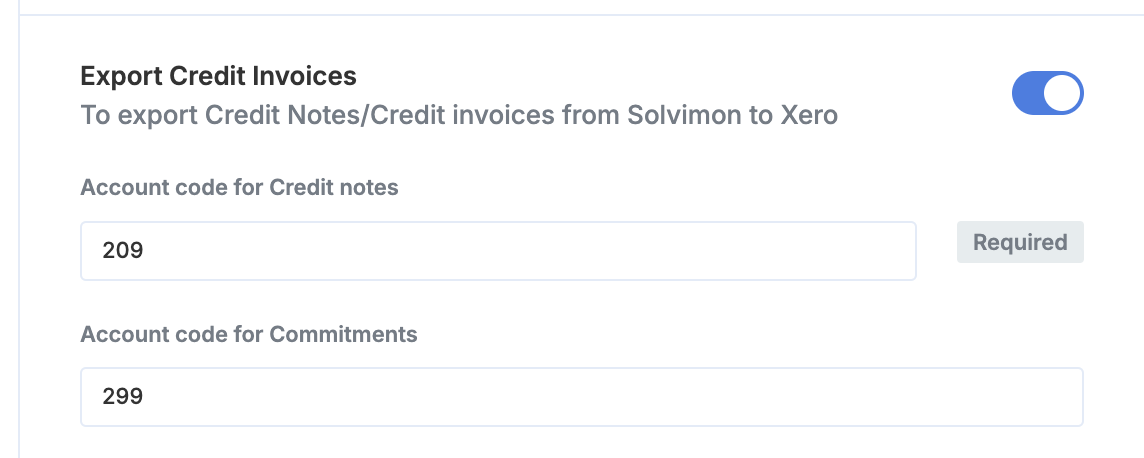Click the word Invoices in the heading
Screen dimensions: 1144x458
(309, 75)
